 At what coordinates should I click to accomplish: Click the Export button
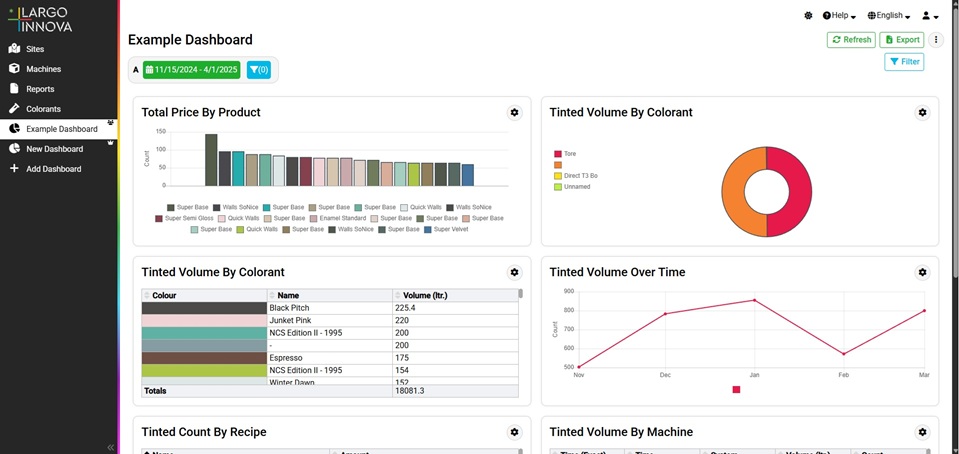pos(902,40)
